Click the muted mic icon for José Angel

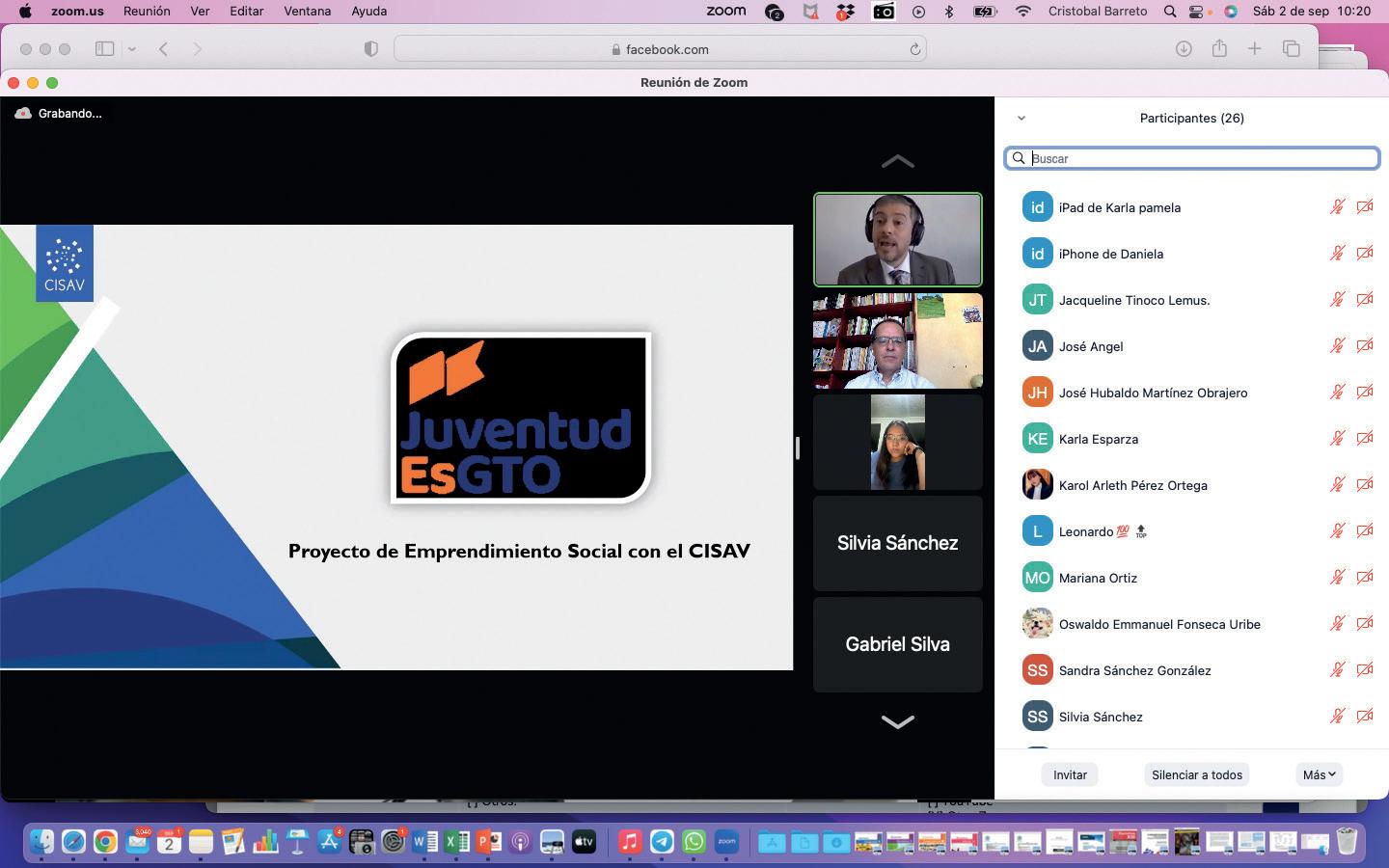1338,346
